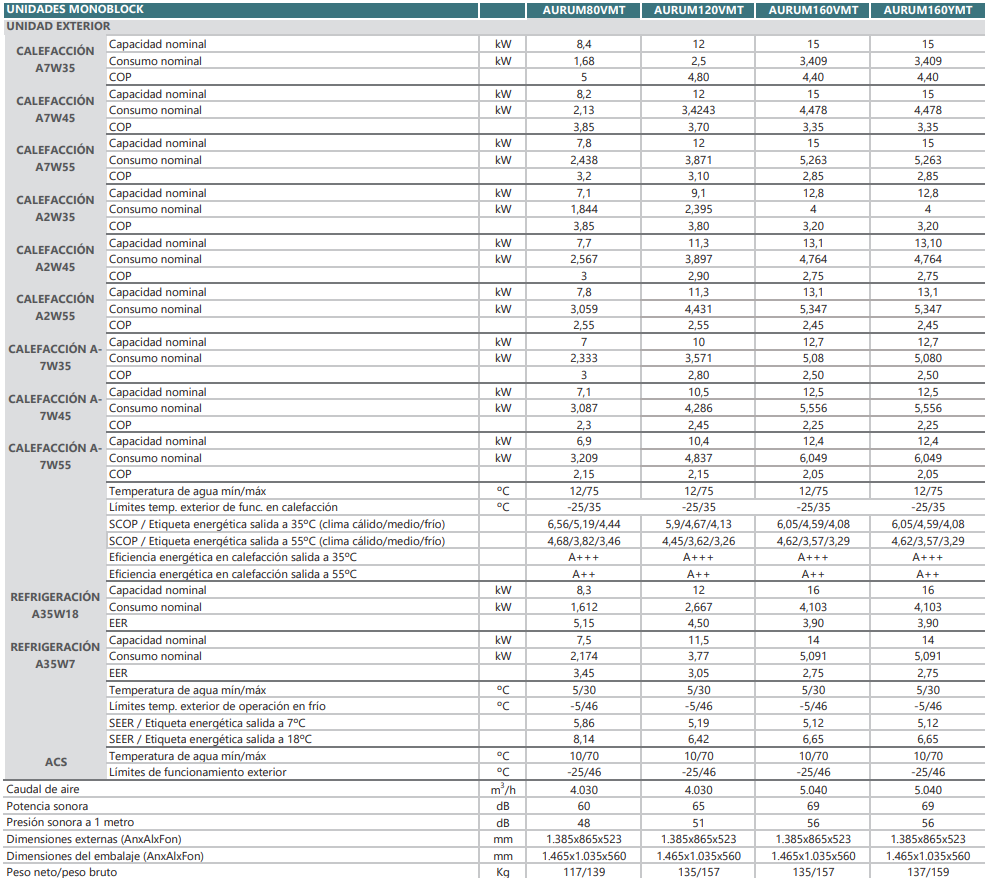991x878 pixels.
Task: Select the 3,4243 consumption value
Action: click(698, 110)
